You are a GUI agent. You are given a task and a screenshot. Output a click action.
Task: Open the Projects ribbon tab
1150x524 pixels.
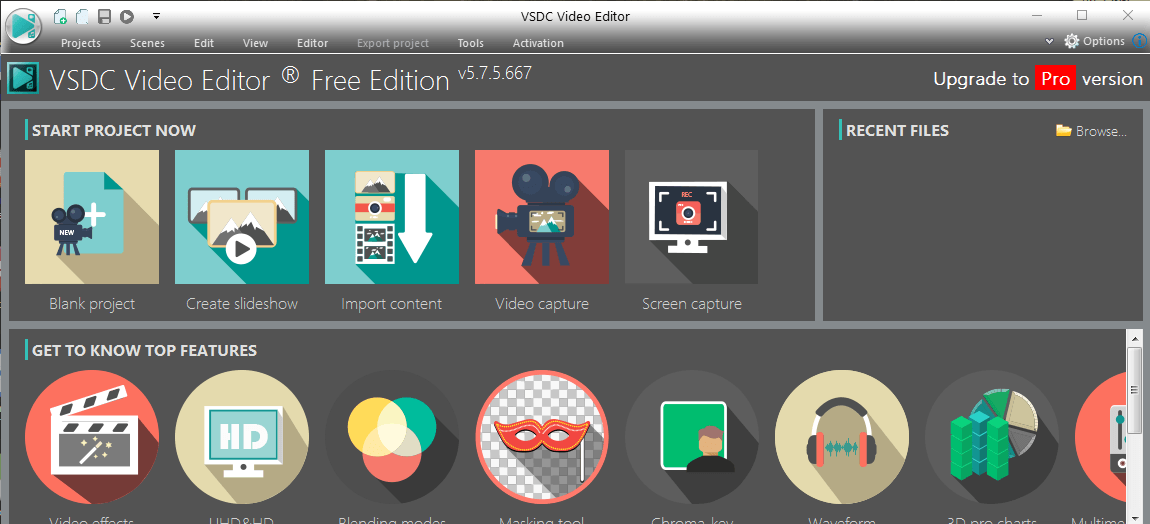pyautogui.click(x=81, y=43)
